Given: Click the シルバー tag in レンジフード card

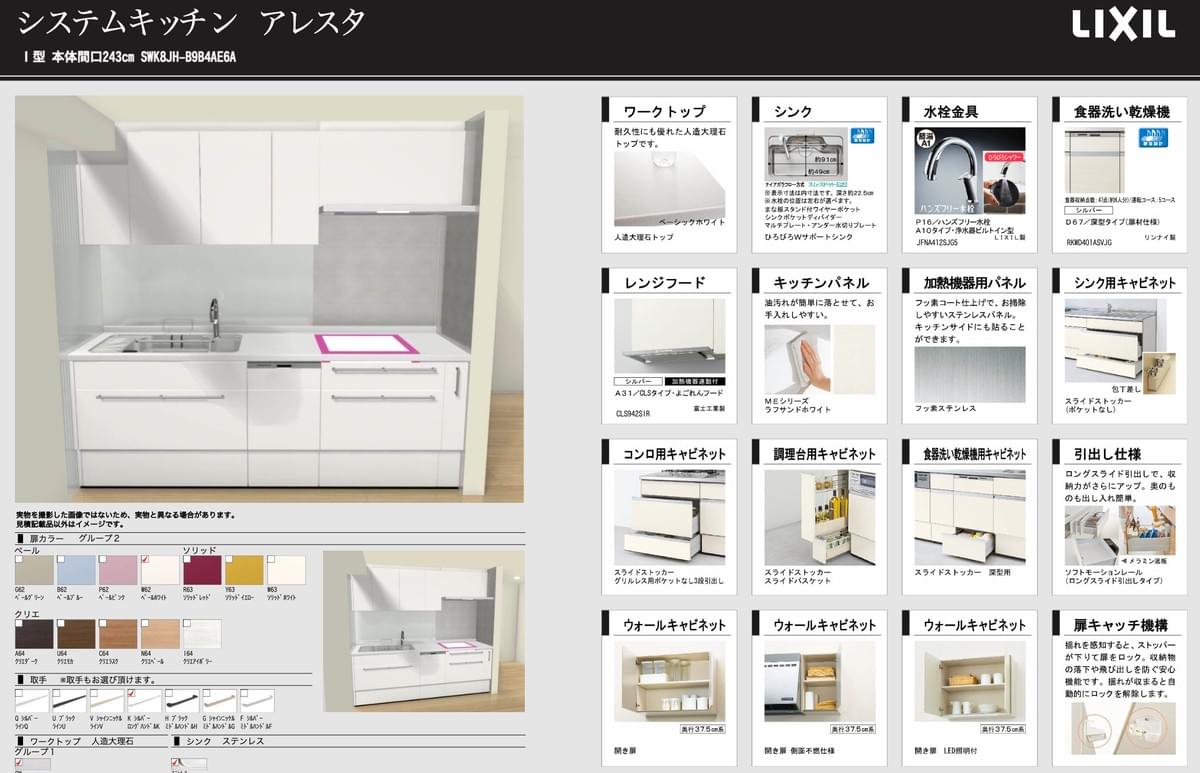Looking at the screenshot, I should (637, 381).
